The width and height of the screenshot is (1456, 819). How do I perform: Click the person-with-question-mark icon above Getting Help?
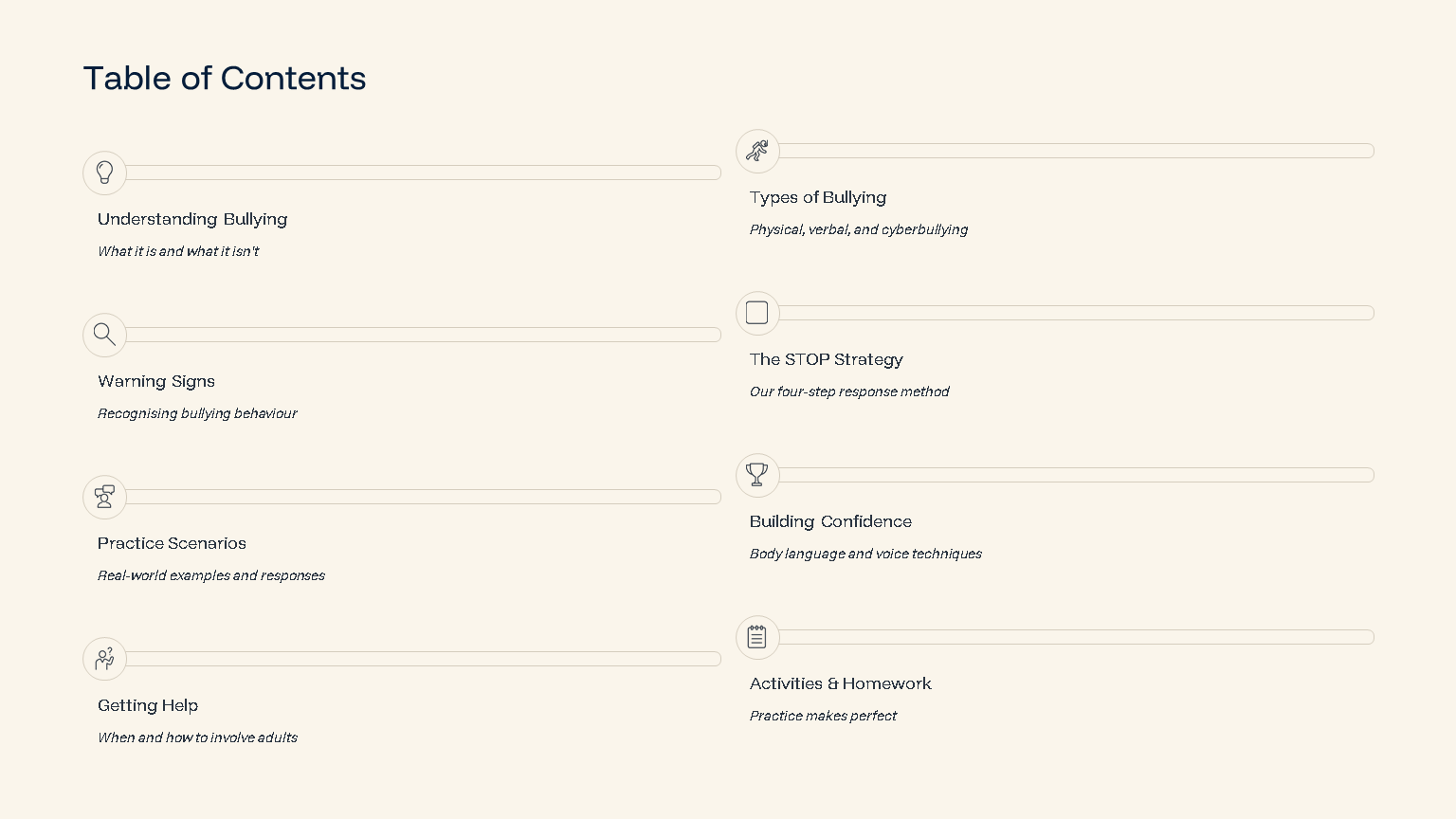104,659
